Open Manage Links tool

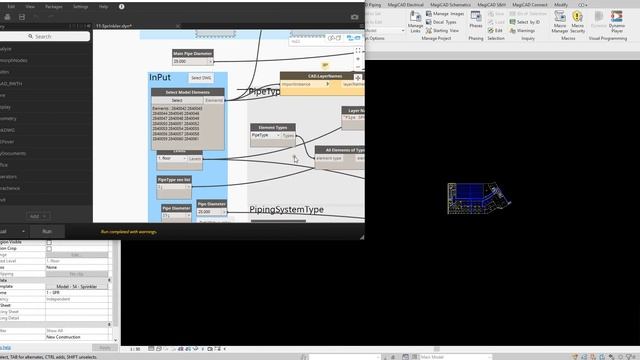point(415,21)
